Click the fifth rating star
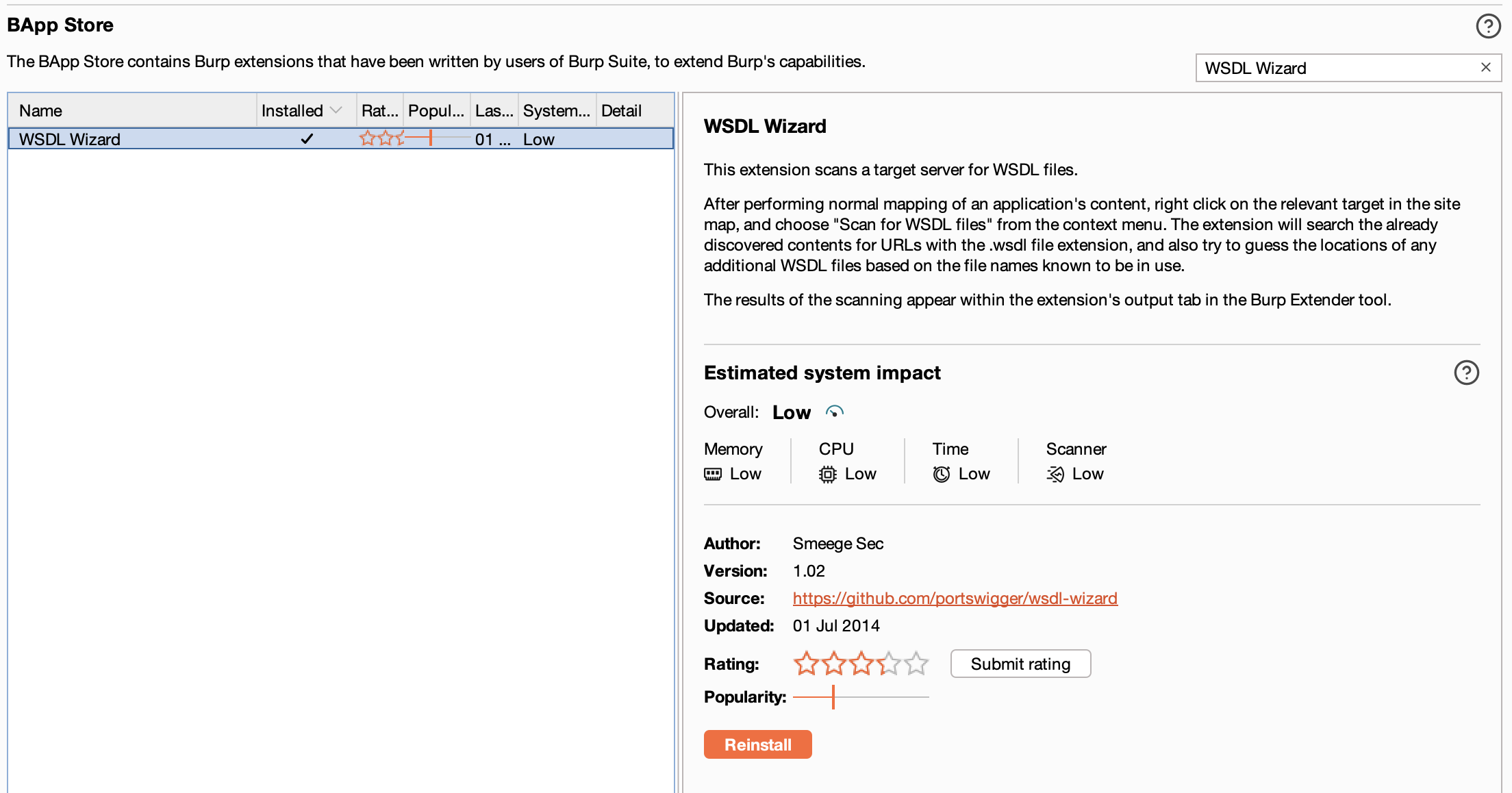Screen dimensions: 1512x793 tap(916, 663)
